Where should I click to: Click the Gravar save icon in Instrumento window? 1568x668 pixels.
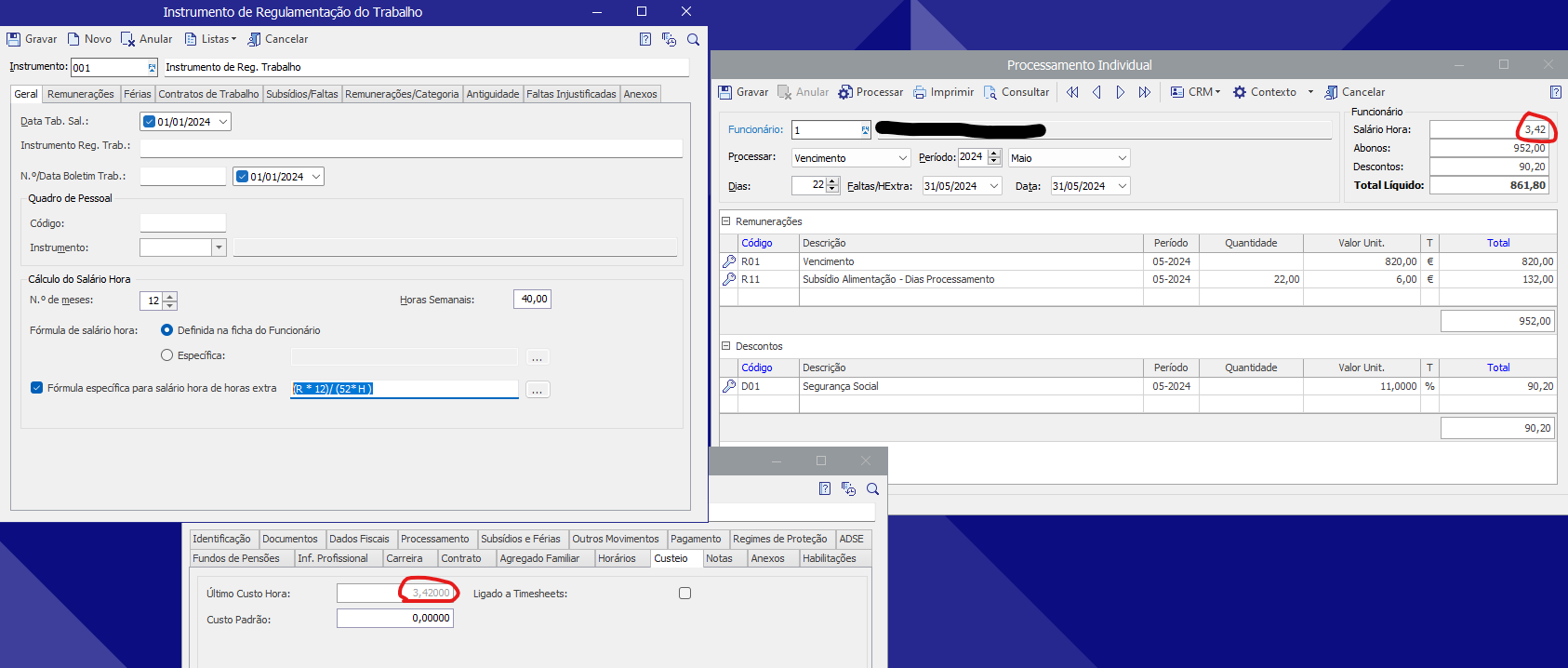(14, 39)
